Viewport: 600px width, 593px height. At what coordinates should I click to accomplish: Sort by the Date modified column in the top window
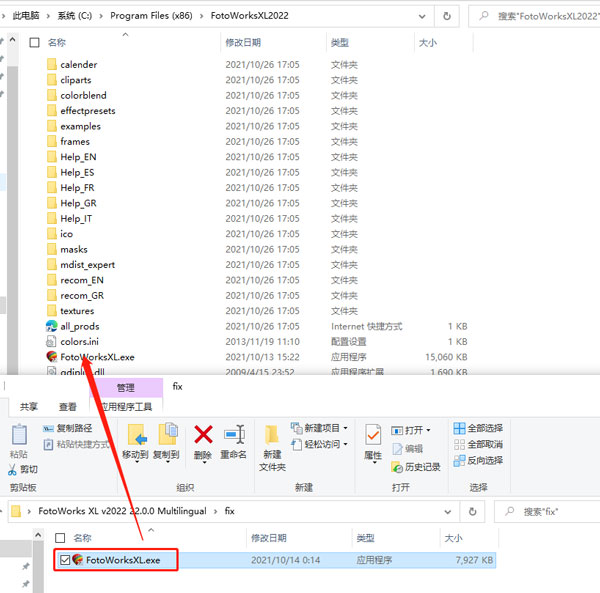pyautogui.click(x=243, y=42)
